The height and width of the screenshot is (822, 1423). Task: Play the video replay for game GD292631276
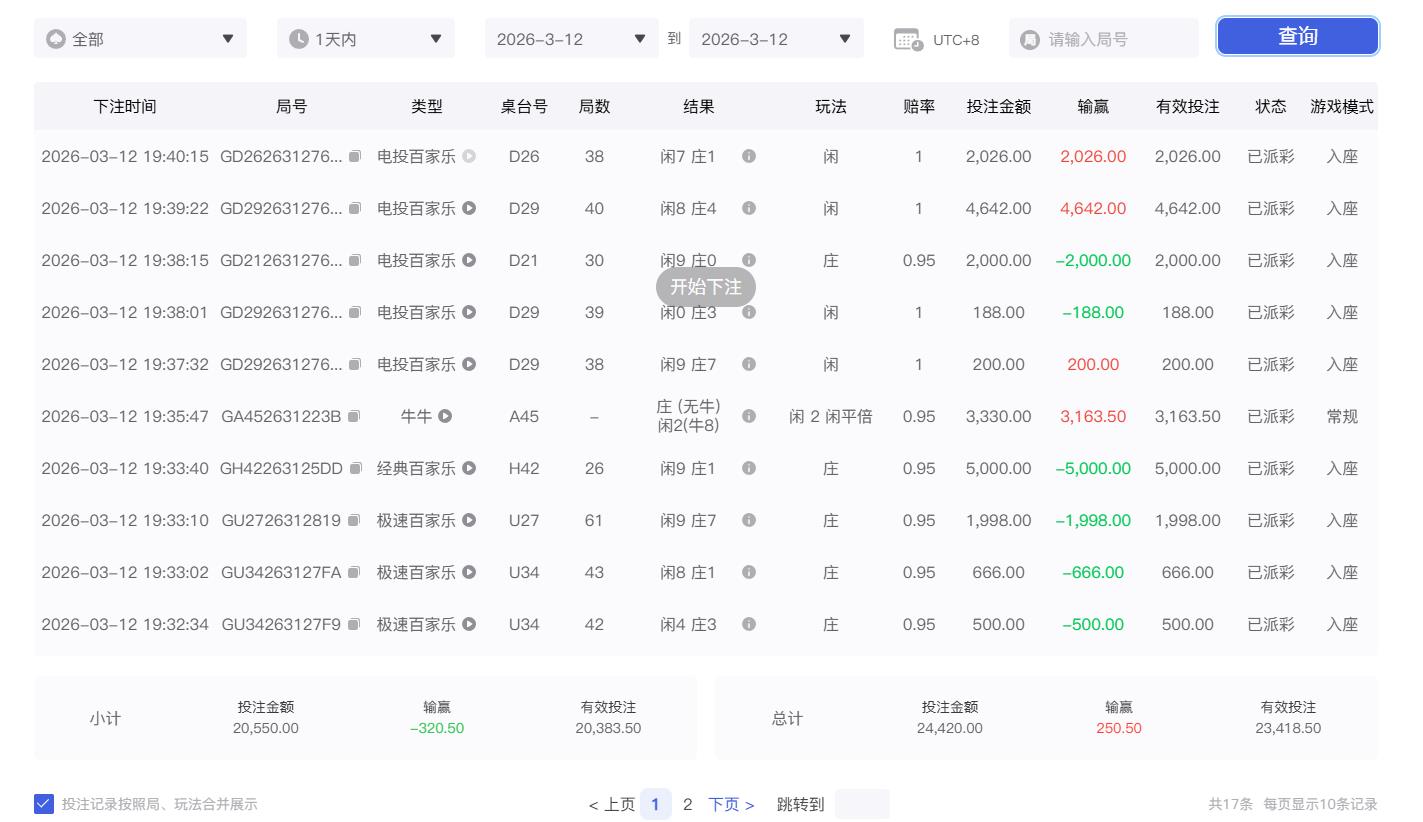tap(467, 208)
